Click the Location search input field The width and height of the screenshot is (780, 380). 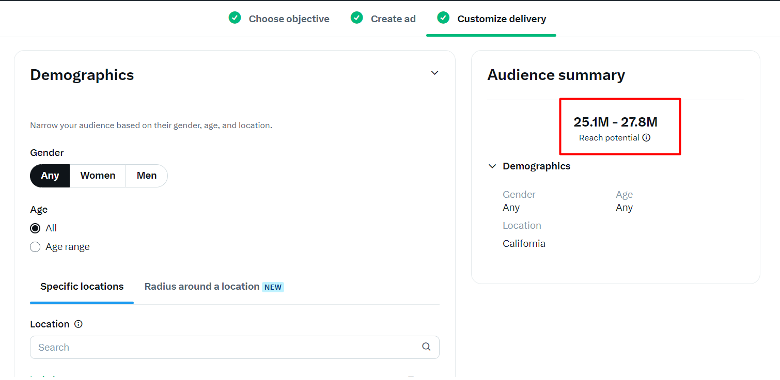(x=235, y=347)
